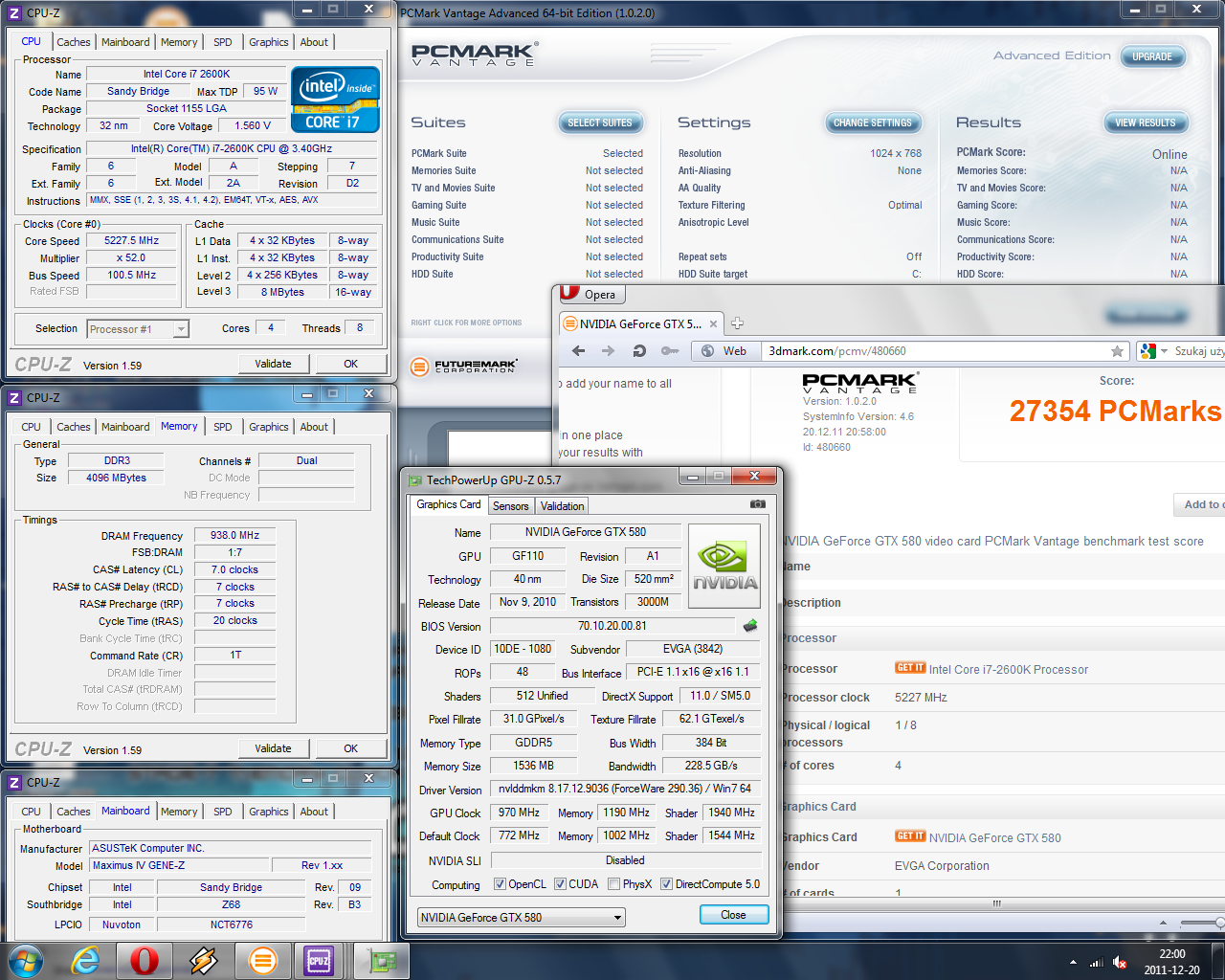Toggle the CUDA checkbox
Screen dimensions: 1225x980
click(560, 884)
